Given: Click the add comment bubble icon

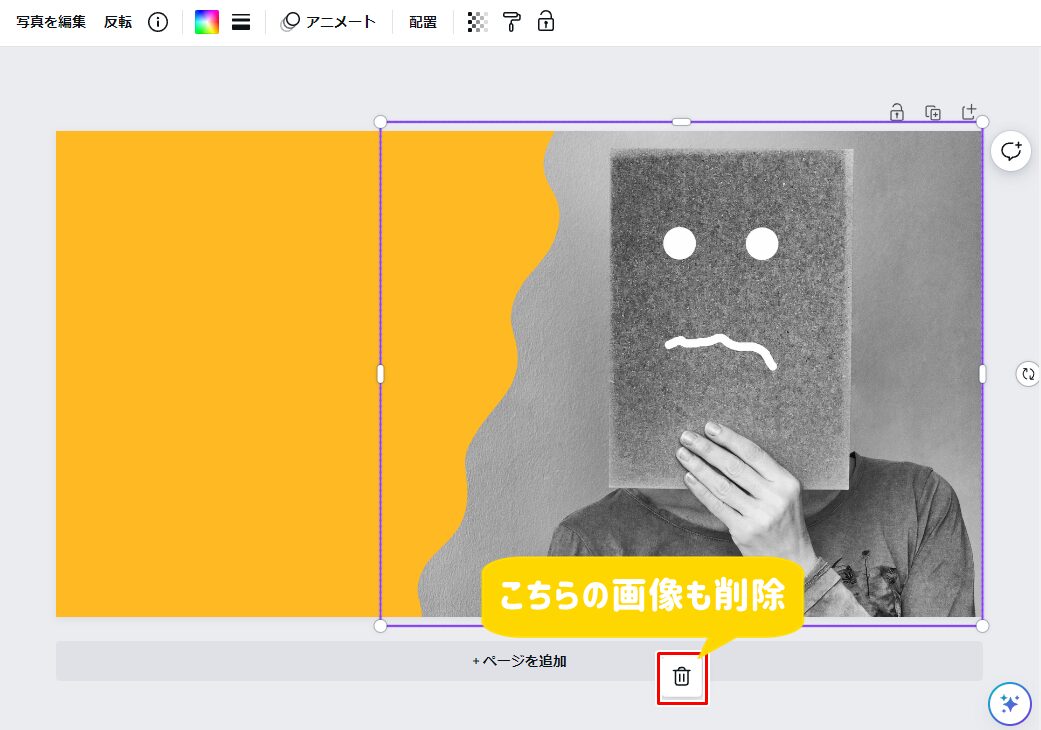Looking at the screenshot, I should 1010,151.
